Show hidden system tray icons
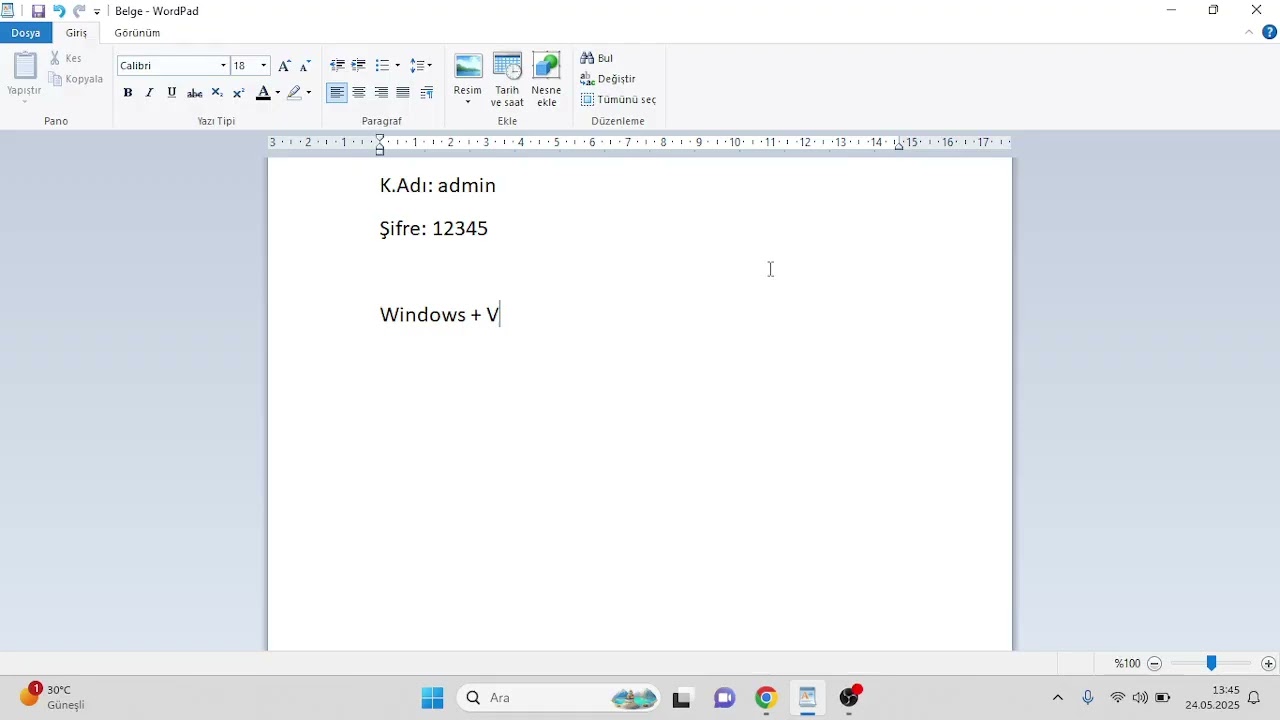 coord(1058,698)
